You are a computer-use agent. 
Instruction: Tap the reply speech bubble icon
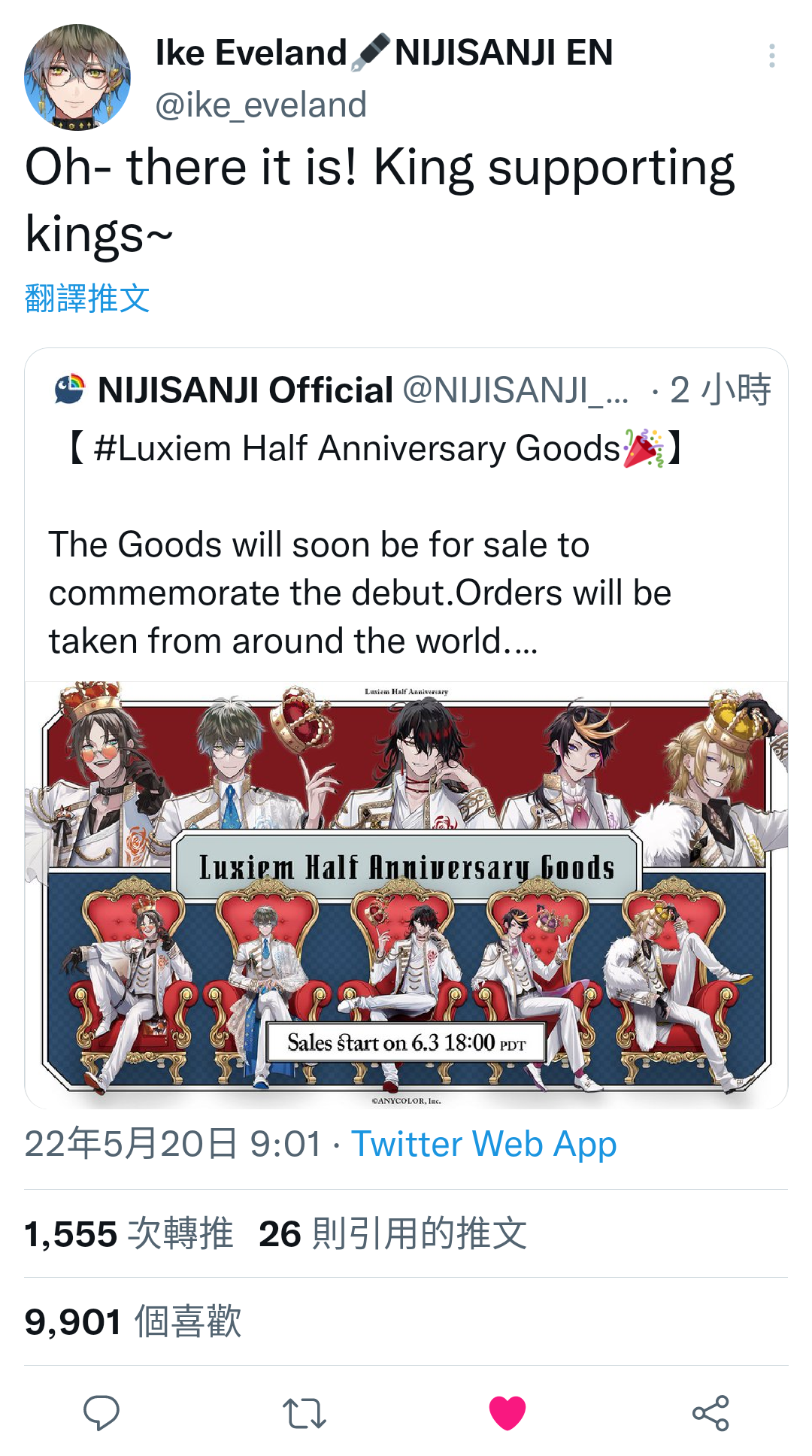pos(101,1412)
